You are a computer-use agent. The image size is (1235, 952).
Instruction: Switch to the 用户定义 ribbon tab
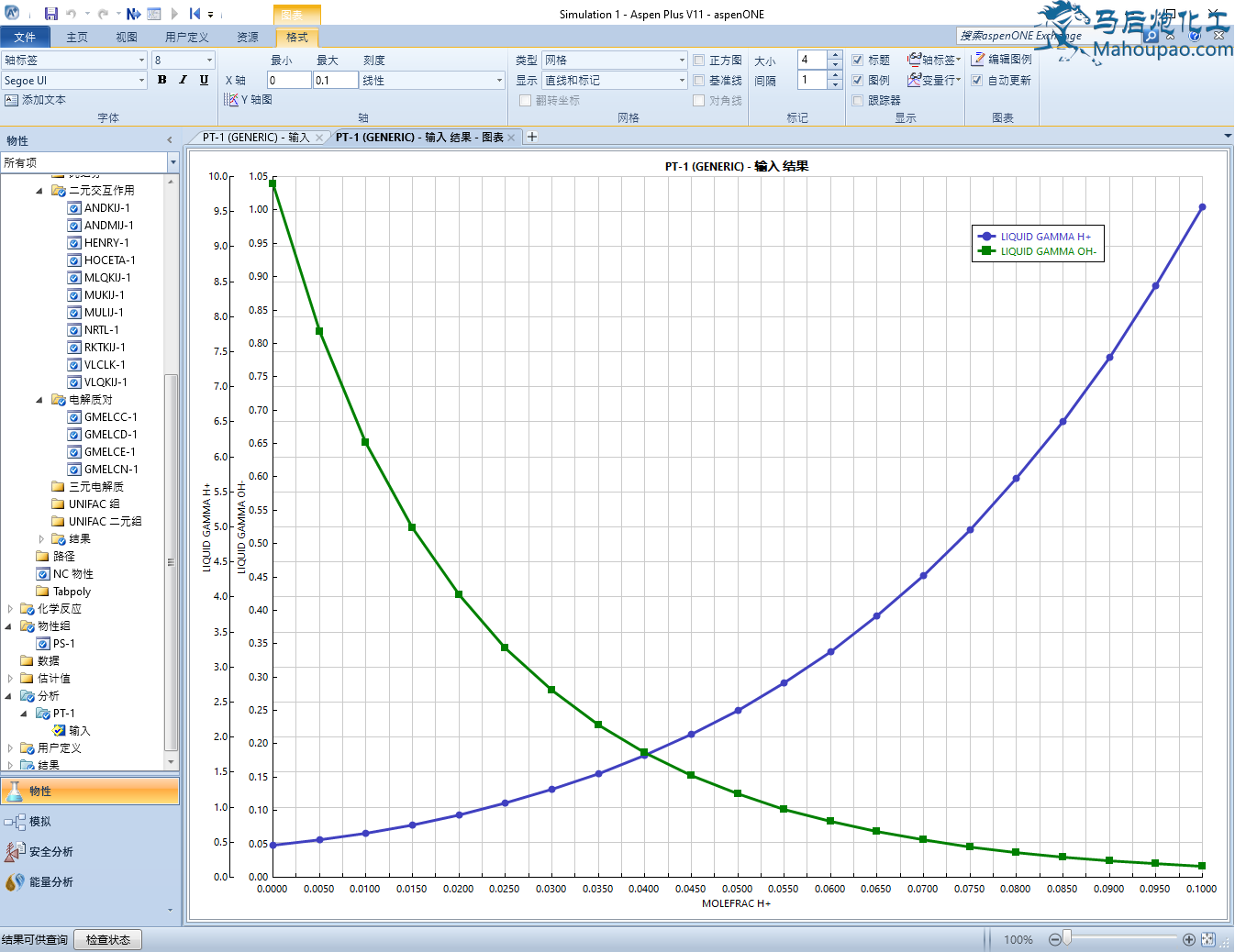187,37
